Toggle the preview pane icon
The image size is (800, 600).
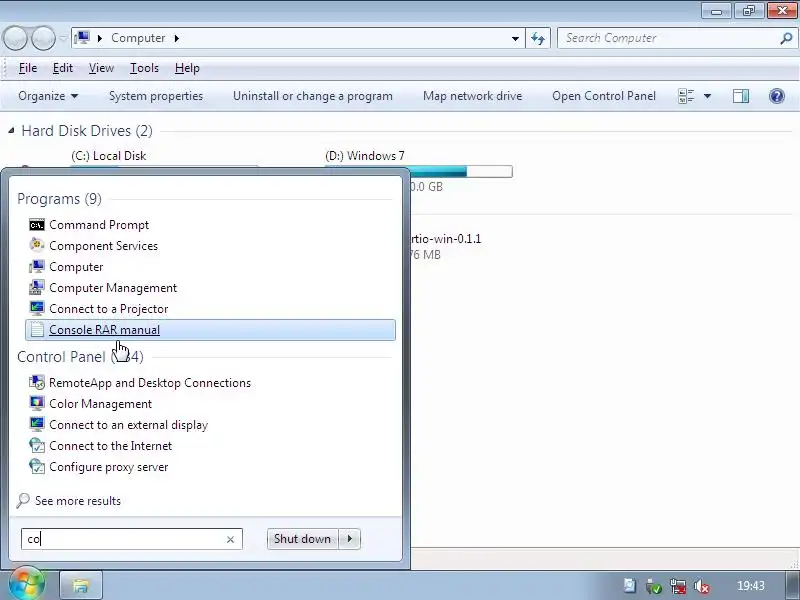[x=741, y=96]
